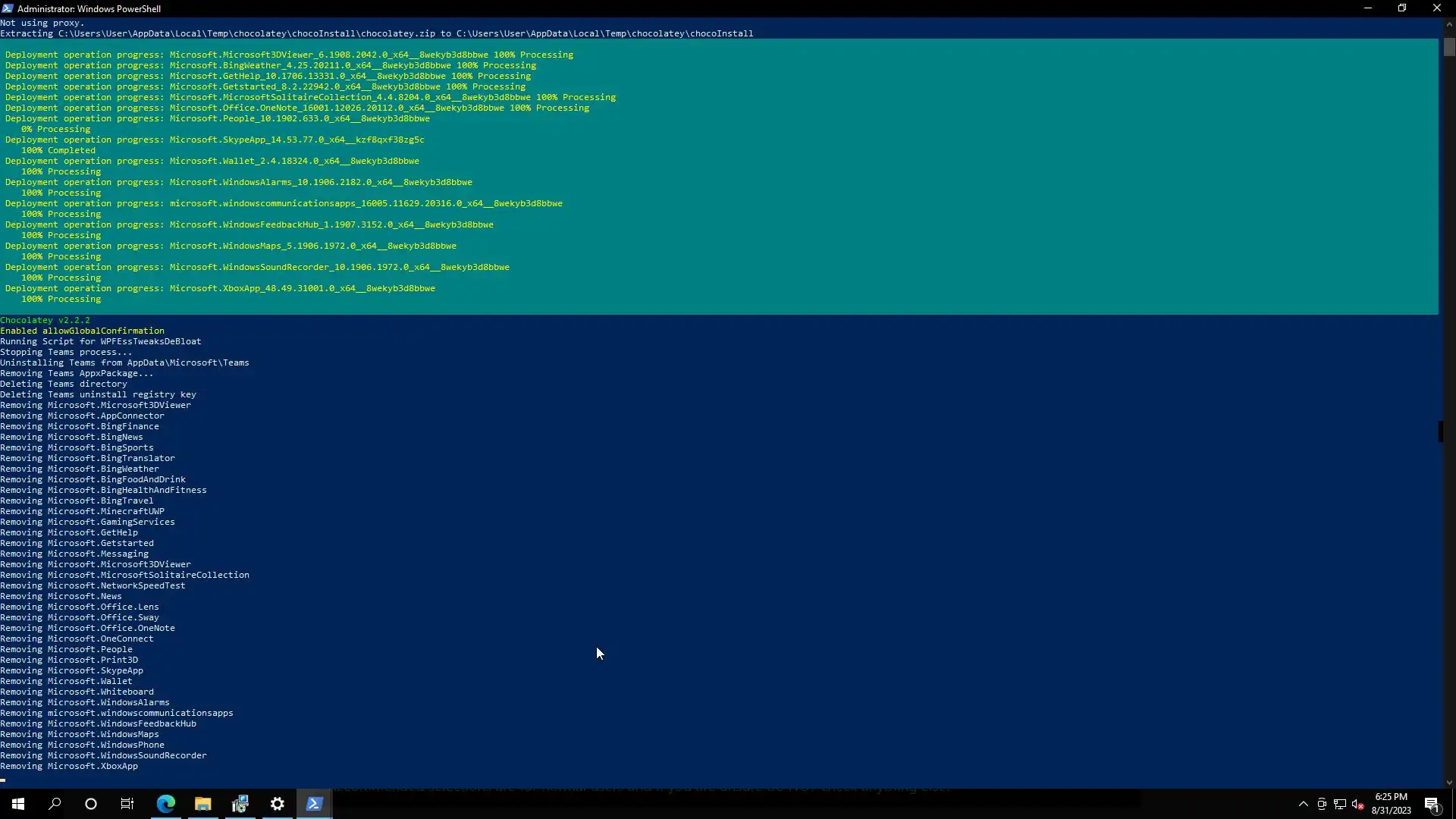Open the network status tray icon

(1339, 804)
